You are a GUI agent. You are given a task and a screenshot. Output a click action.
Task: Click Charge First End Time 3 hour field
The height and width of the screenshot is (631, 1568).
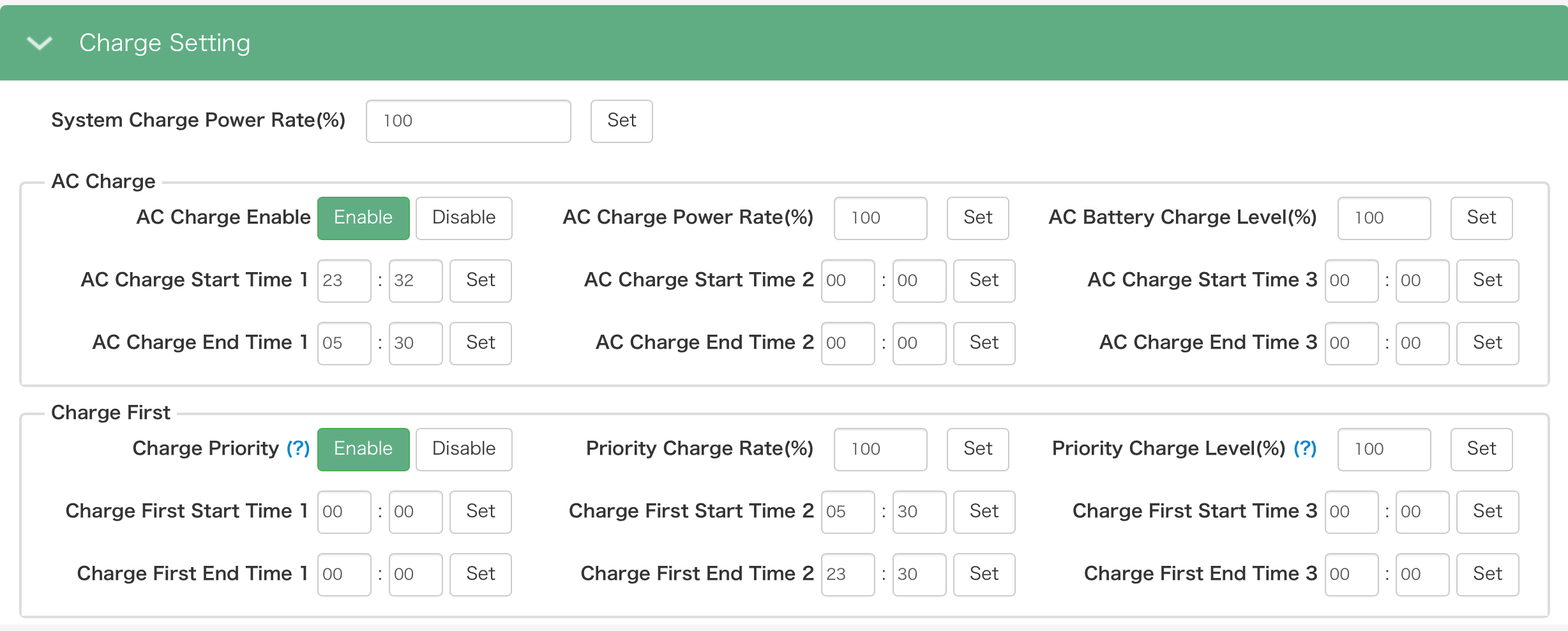tap(1352, 574)
